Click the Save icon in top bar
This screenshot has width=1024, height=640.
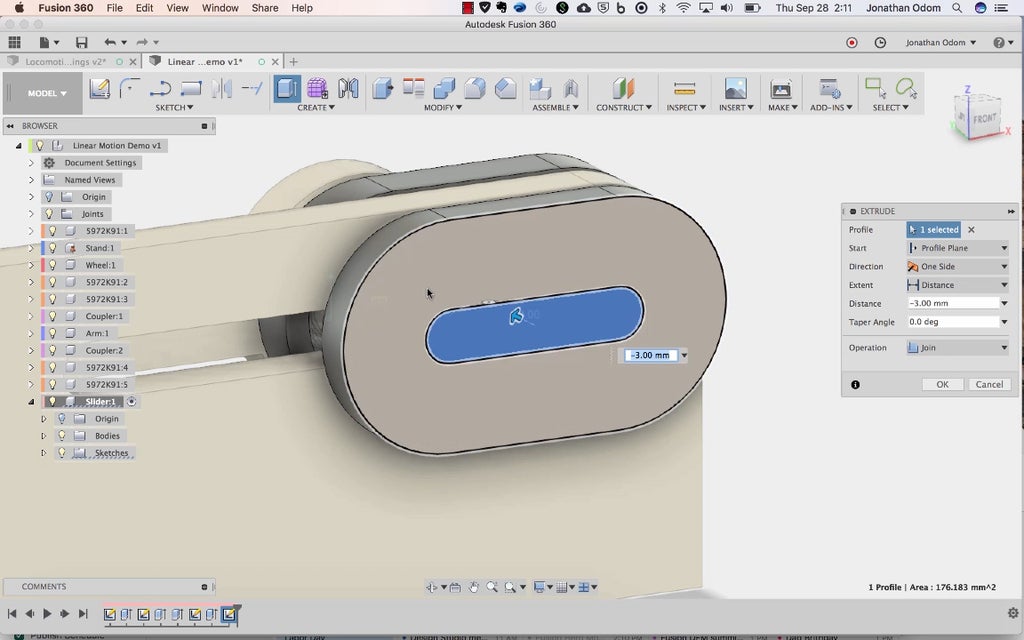81,43
